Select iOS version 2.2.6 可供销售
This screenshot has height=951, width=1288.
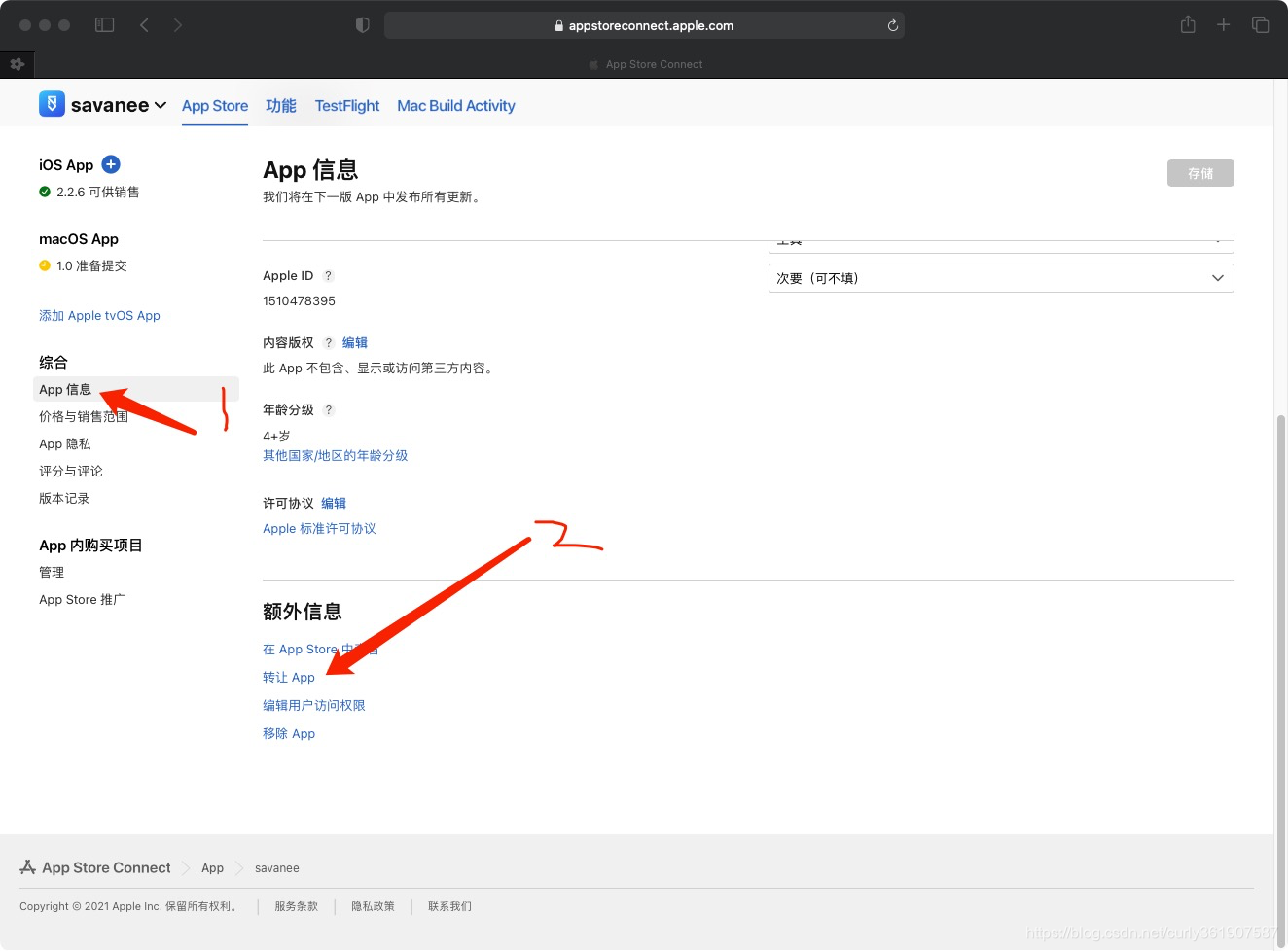89,192
